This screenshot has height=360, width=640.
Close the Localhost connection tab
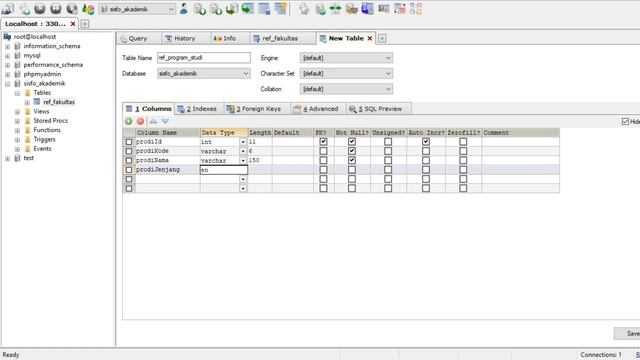73,24
